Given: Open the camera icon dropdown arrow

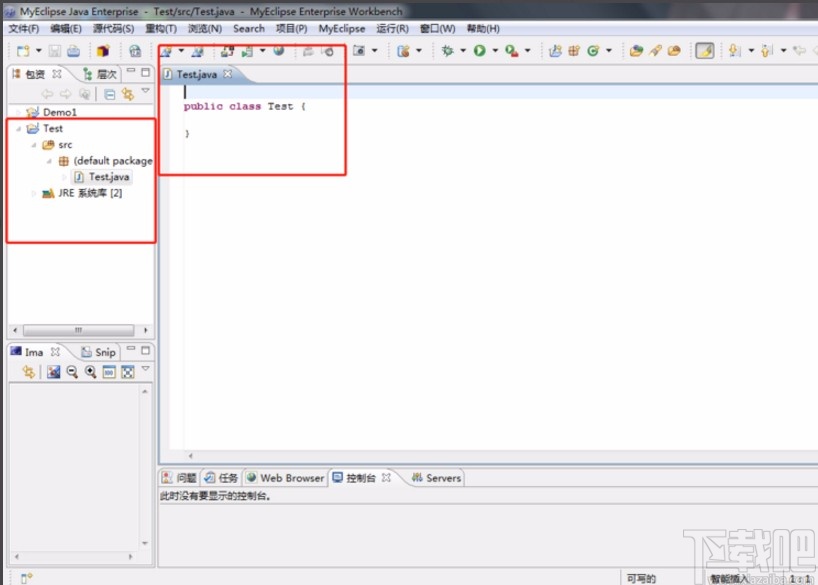Looking at the screenshot, I should click(375, 51).
